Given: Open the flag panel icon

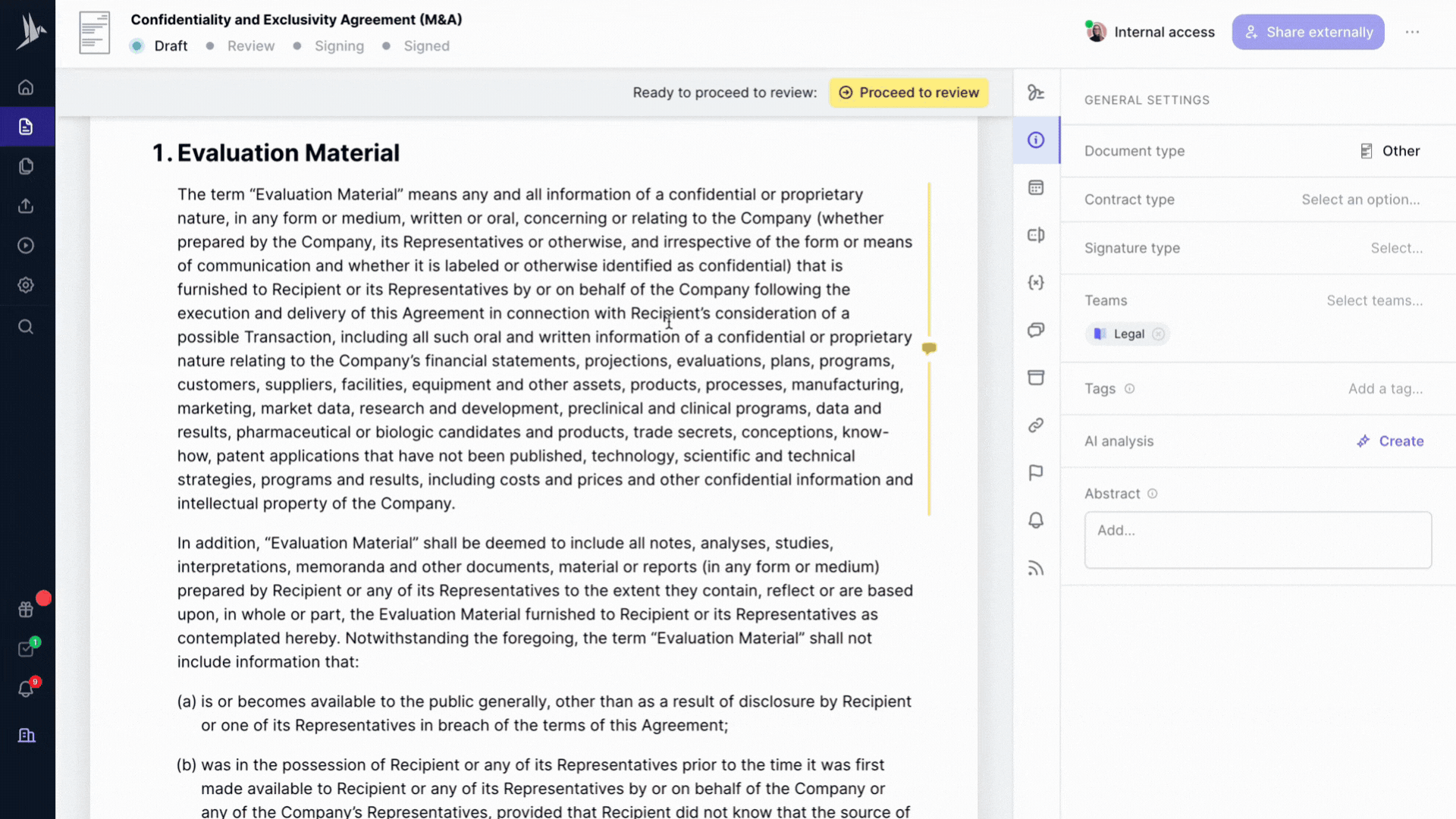Looking at the screenshot, I should [1036, 473].
